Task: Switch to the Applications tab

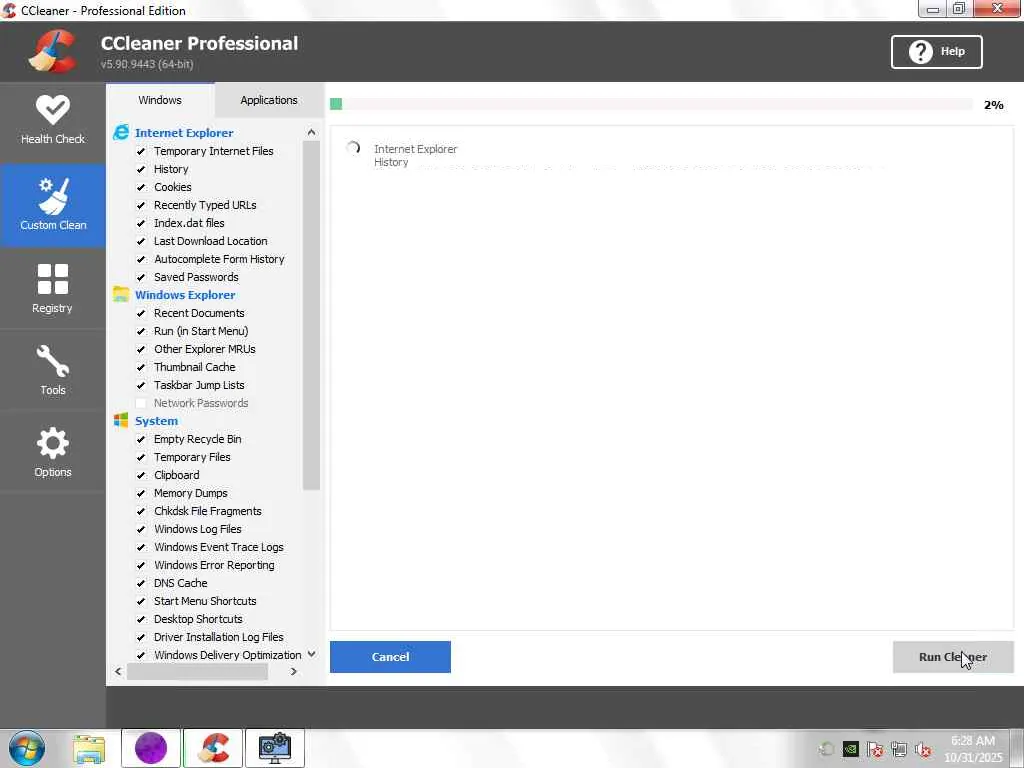Action: 269,100
